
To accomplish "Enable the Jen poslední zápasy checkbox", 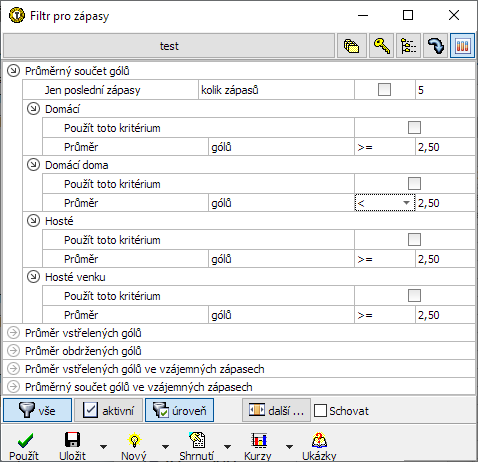I will tap(384, 90).
